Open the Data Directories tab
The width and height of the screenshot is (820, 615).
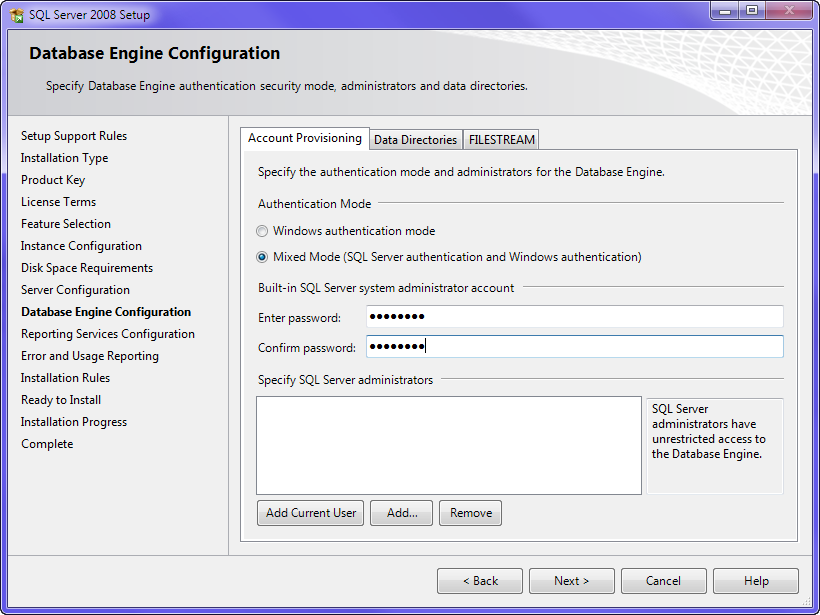tap(416, 140)
